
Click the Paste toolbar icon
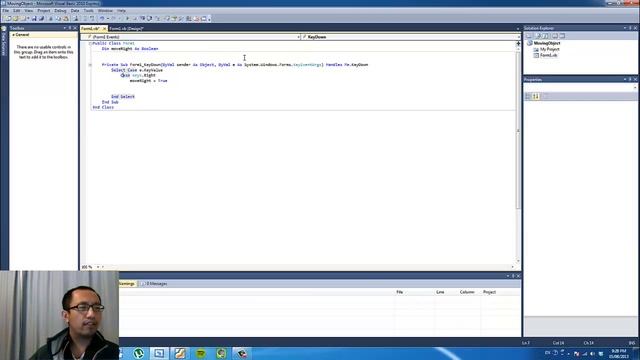[x=65, y=18]
